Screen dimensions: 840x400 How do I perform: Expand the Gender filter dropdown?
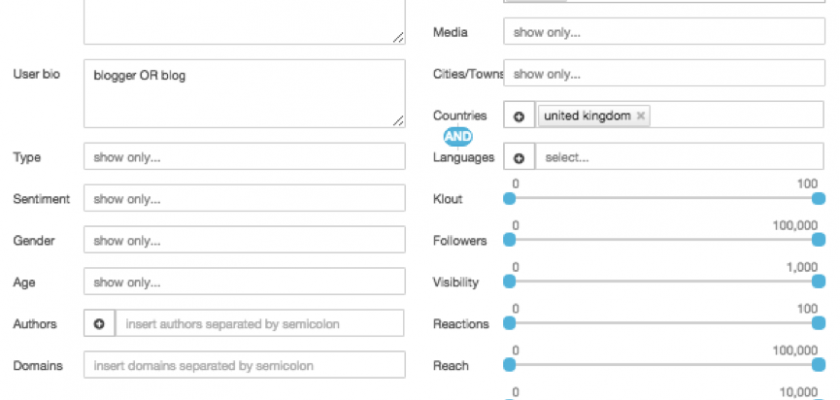click(x=244, y=241)
